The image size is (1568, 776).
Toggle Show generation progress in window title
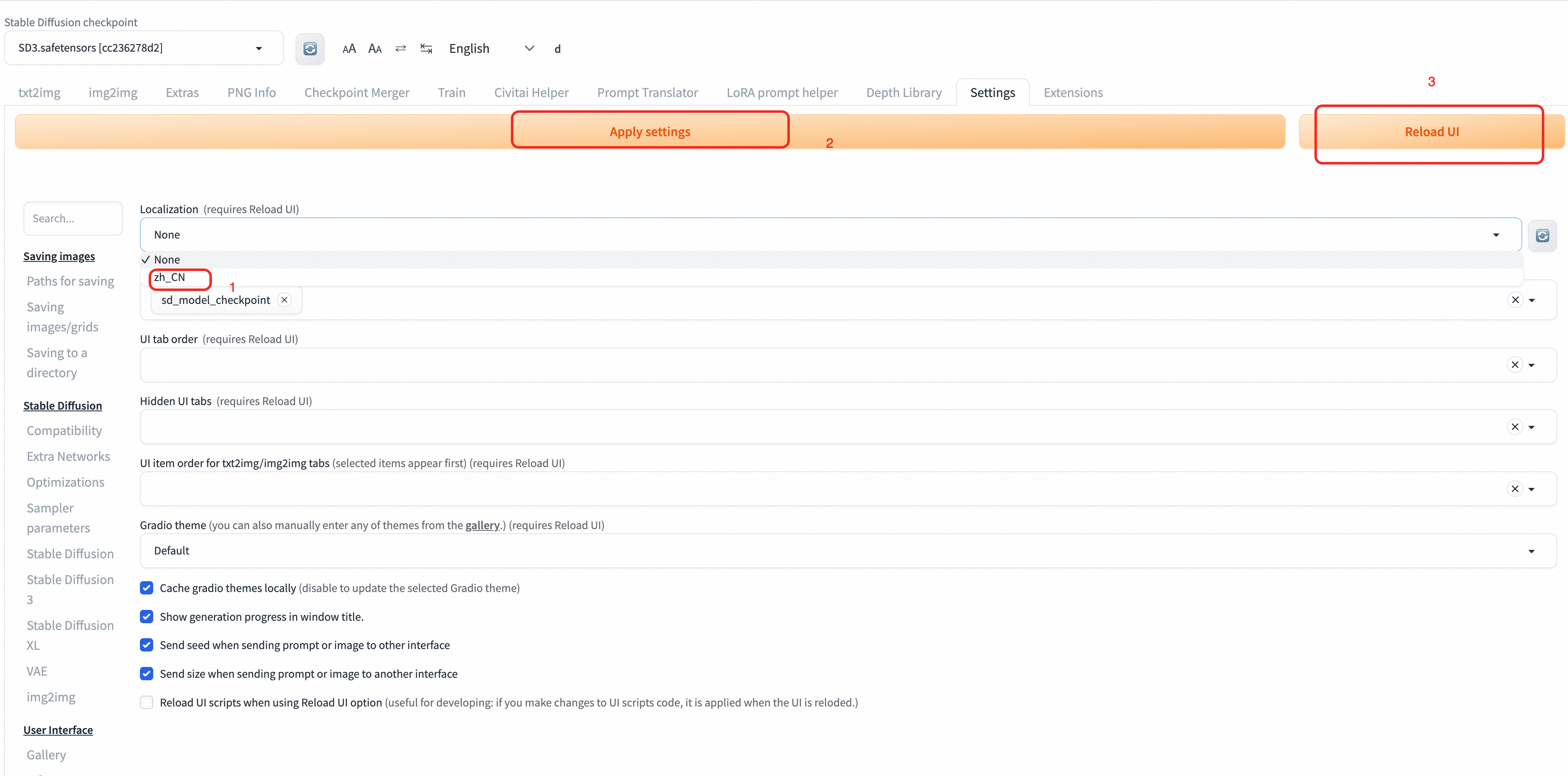pyautogui.click(x=147, y=617)
